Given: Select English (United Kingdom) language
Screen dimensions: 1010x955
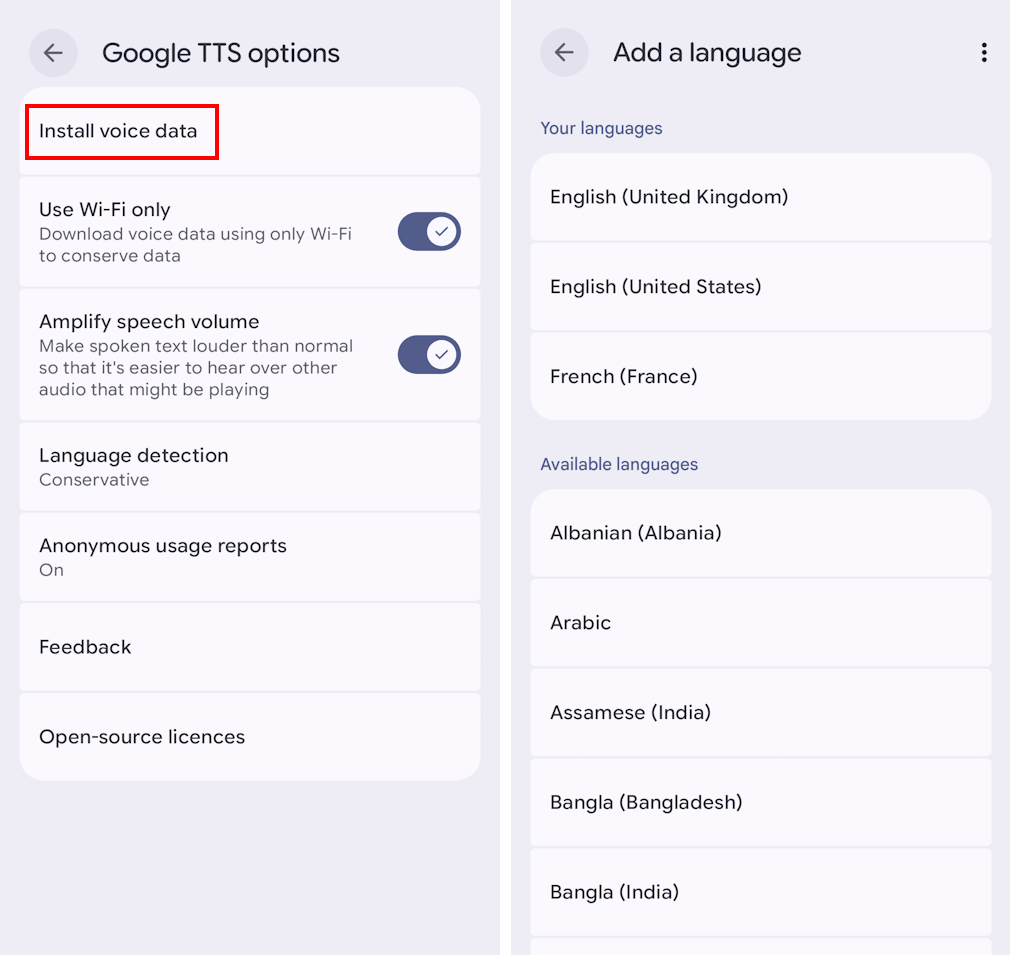Looking at the screenshot, I should pos(761,197).
